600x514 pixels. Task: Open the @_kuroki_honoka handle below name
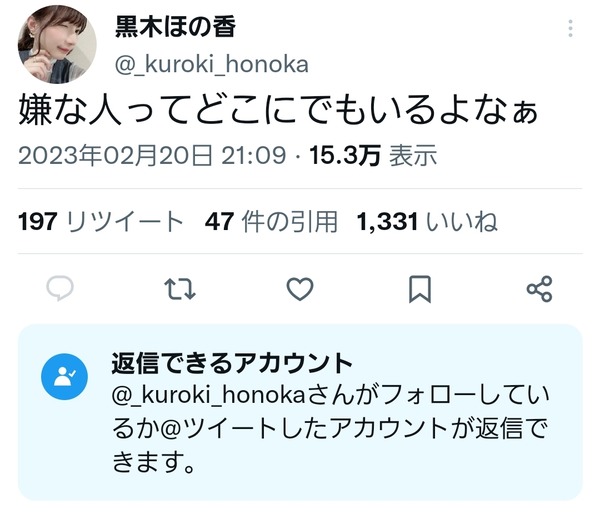tap(212, 64)
